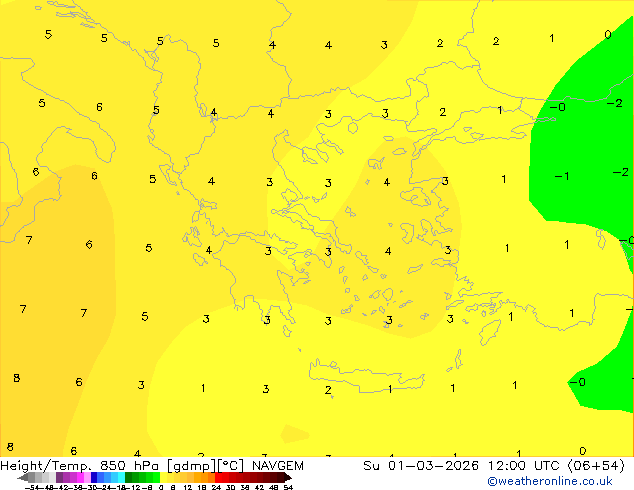Click the left gray arrow end of color scale
Image resolution: width=634 pixels, height=490 pixels.
pyautogui.click(x=23, y=477)
